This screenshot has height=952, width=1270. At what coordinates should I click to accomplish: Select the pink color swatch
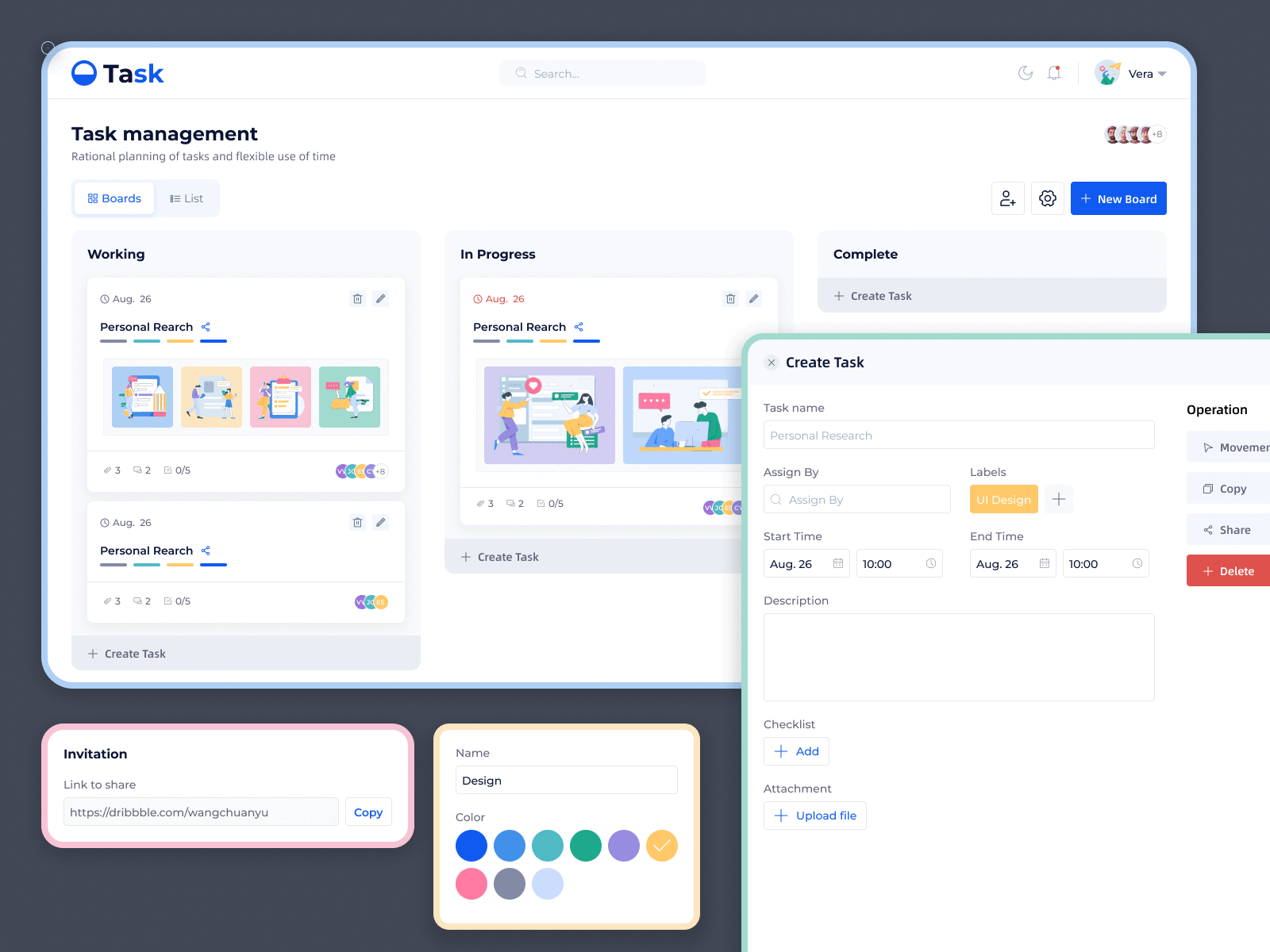coord(471,884)
